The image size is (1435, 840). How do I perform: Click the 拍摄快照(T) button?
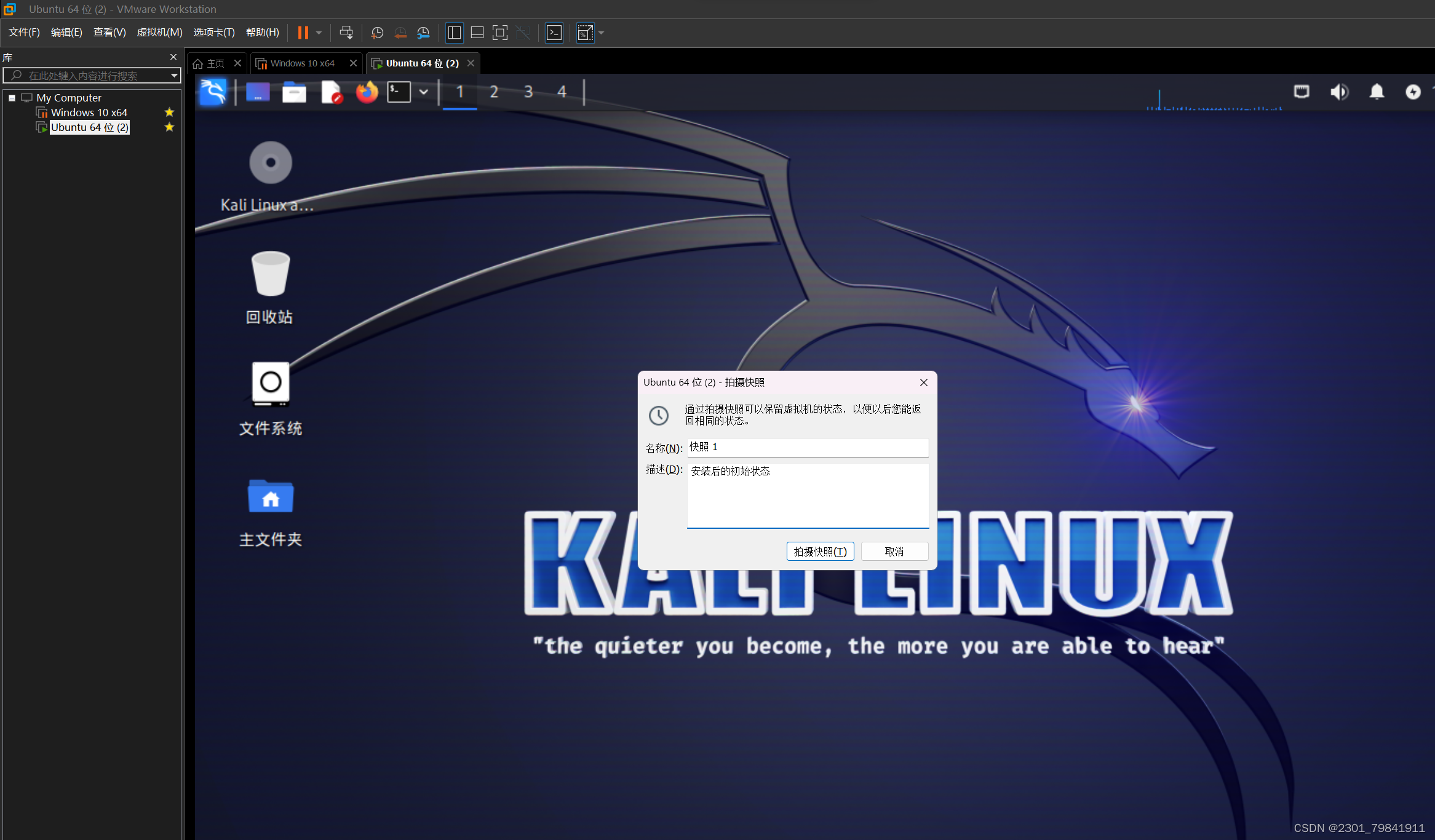click(x=820, y=552)
